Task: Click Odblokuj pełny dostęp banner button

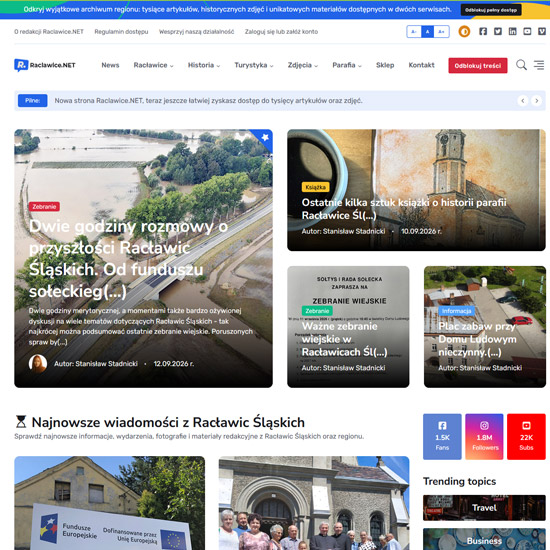Action: point(491,10)
